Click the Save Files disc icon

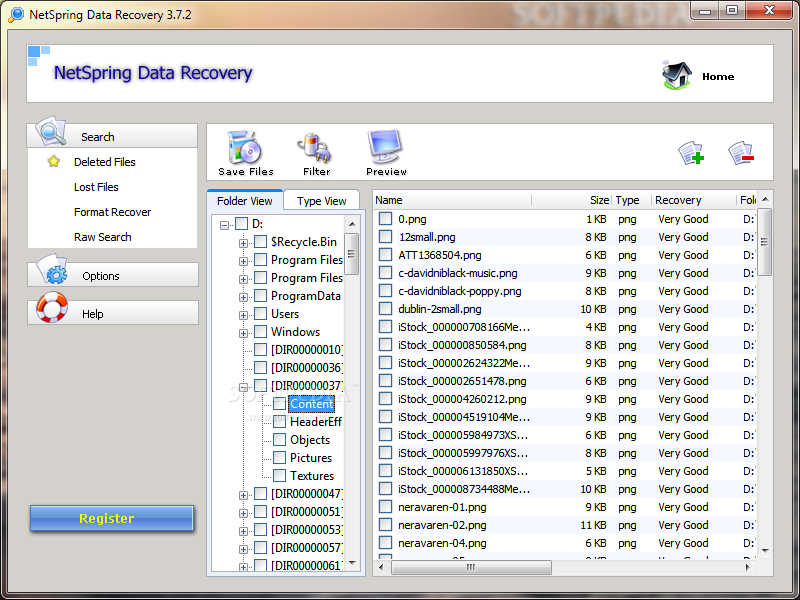(x=244, y=148)
